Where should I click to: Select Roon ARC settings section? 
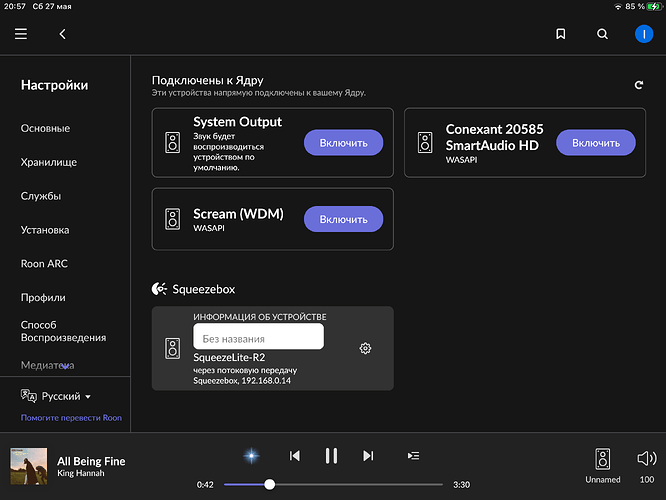[44, 264]
